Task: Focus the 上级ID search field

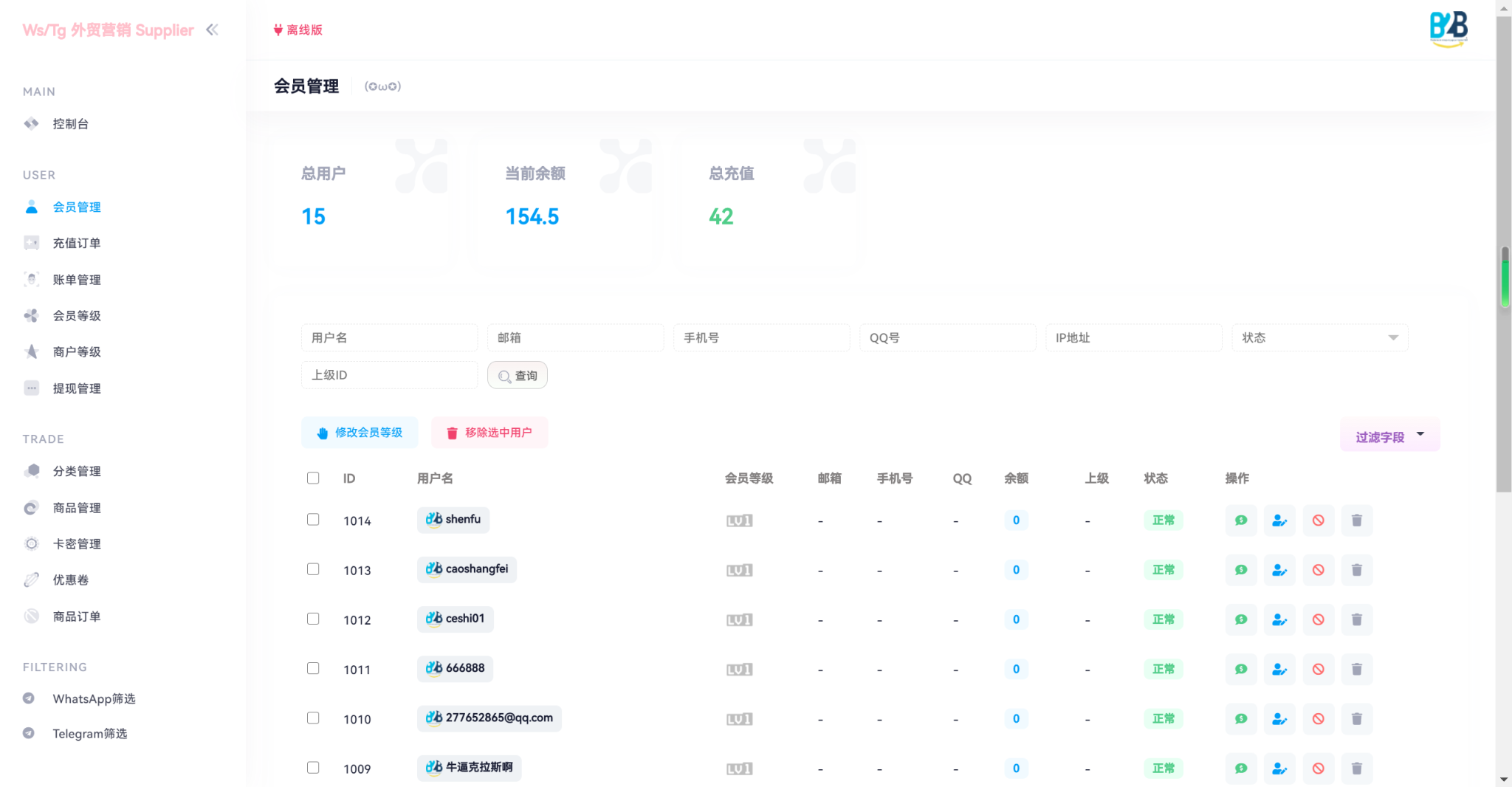Action: click(389, 375)
